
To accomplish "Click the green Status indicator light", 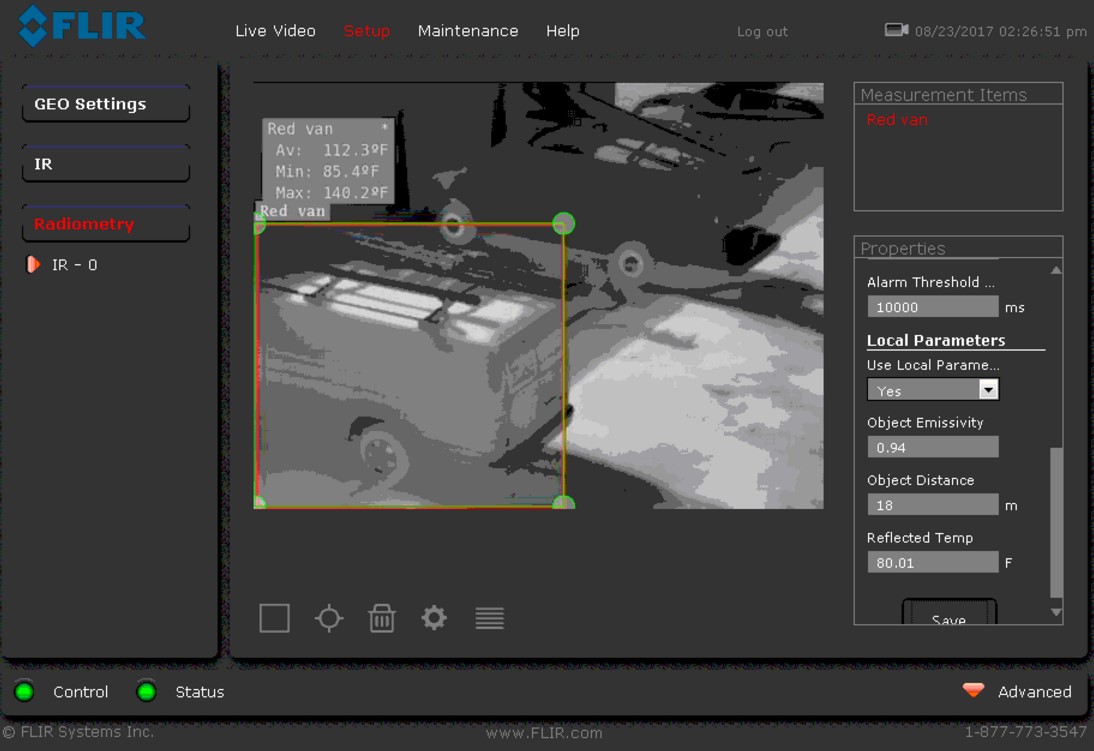I will [x=147, y=692].
